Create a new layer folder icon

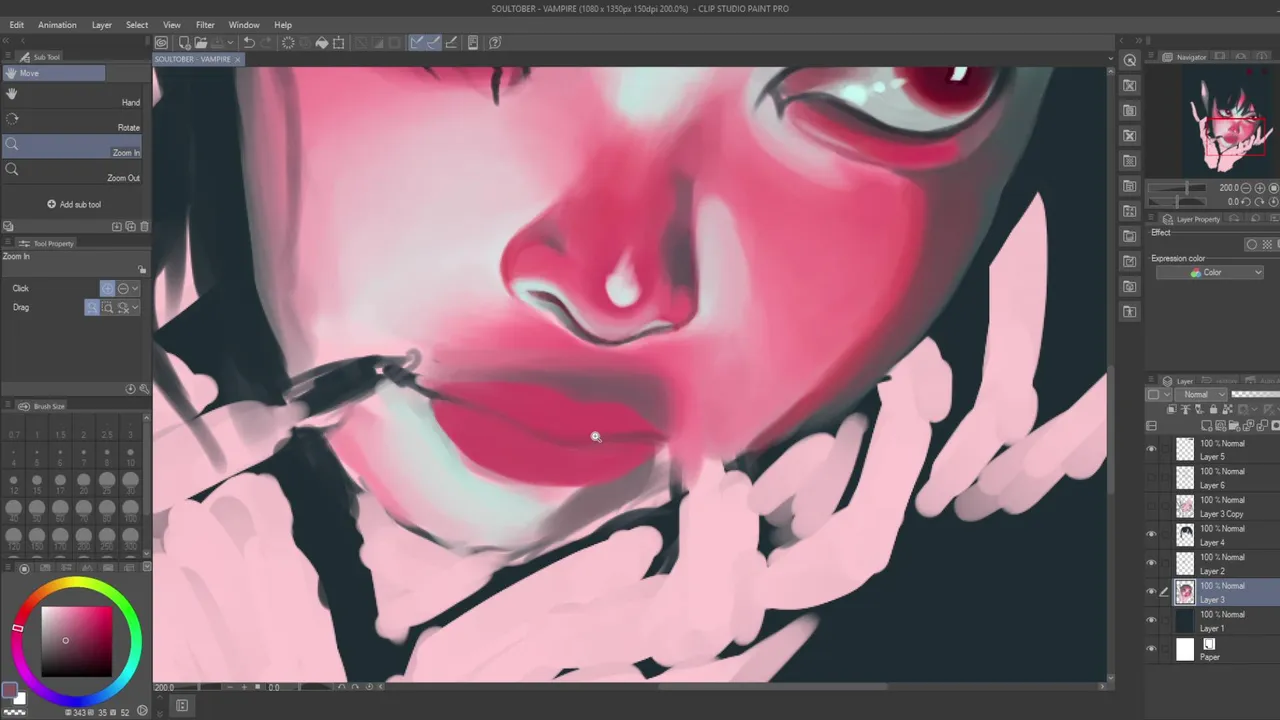(1232, 426)
